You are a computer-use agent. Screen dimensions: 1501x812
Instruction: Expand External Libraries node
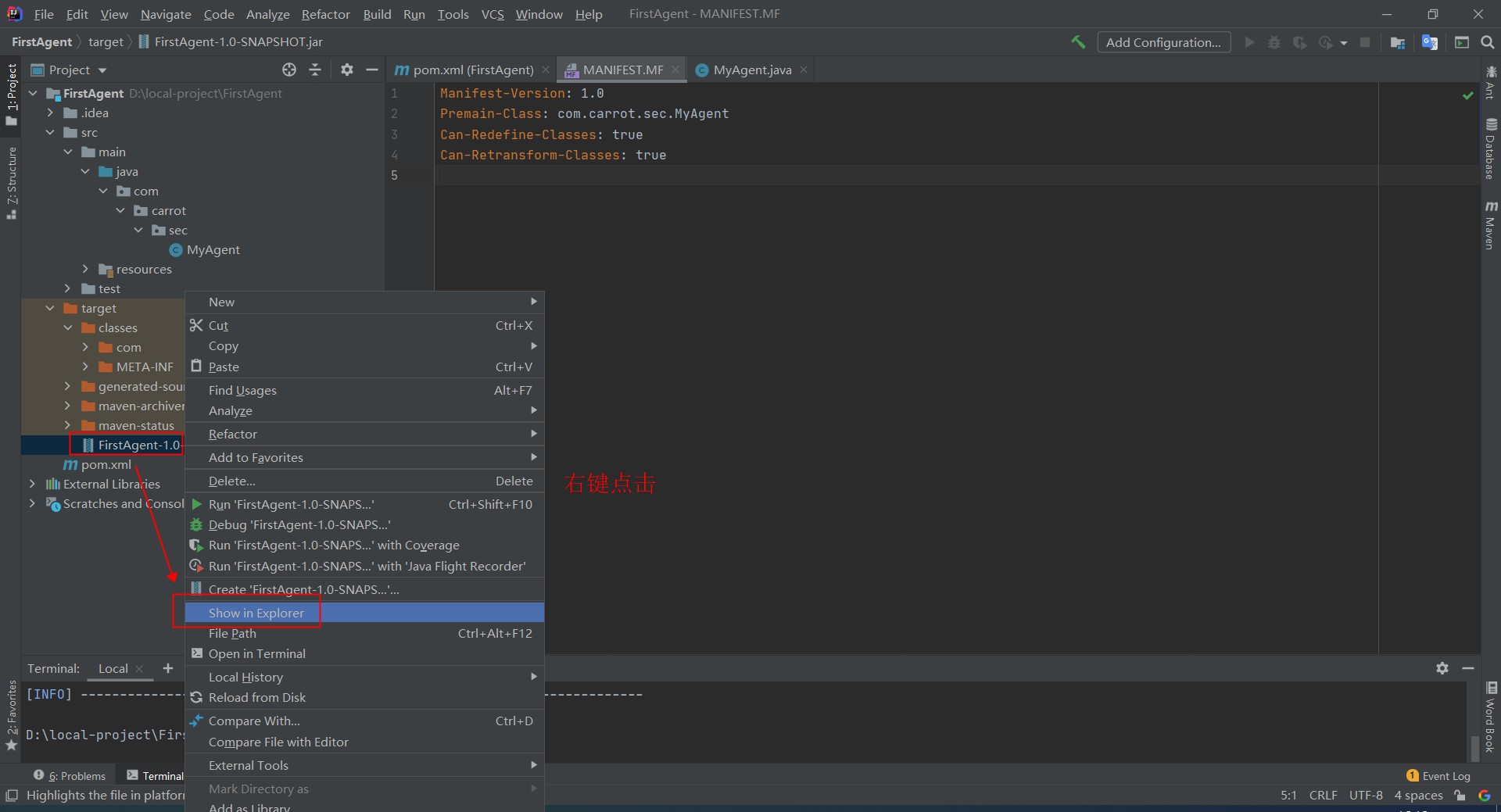[x=33, y=484]
